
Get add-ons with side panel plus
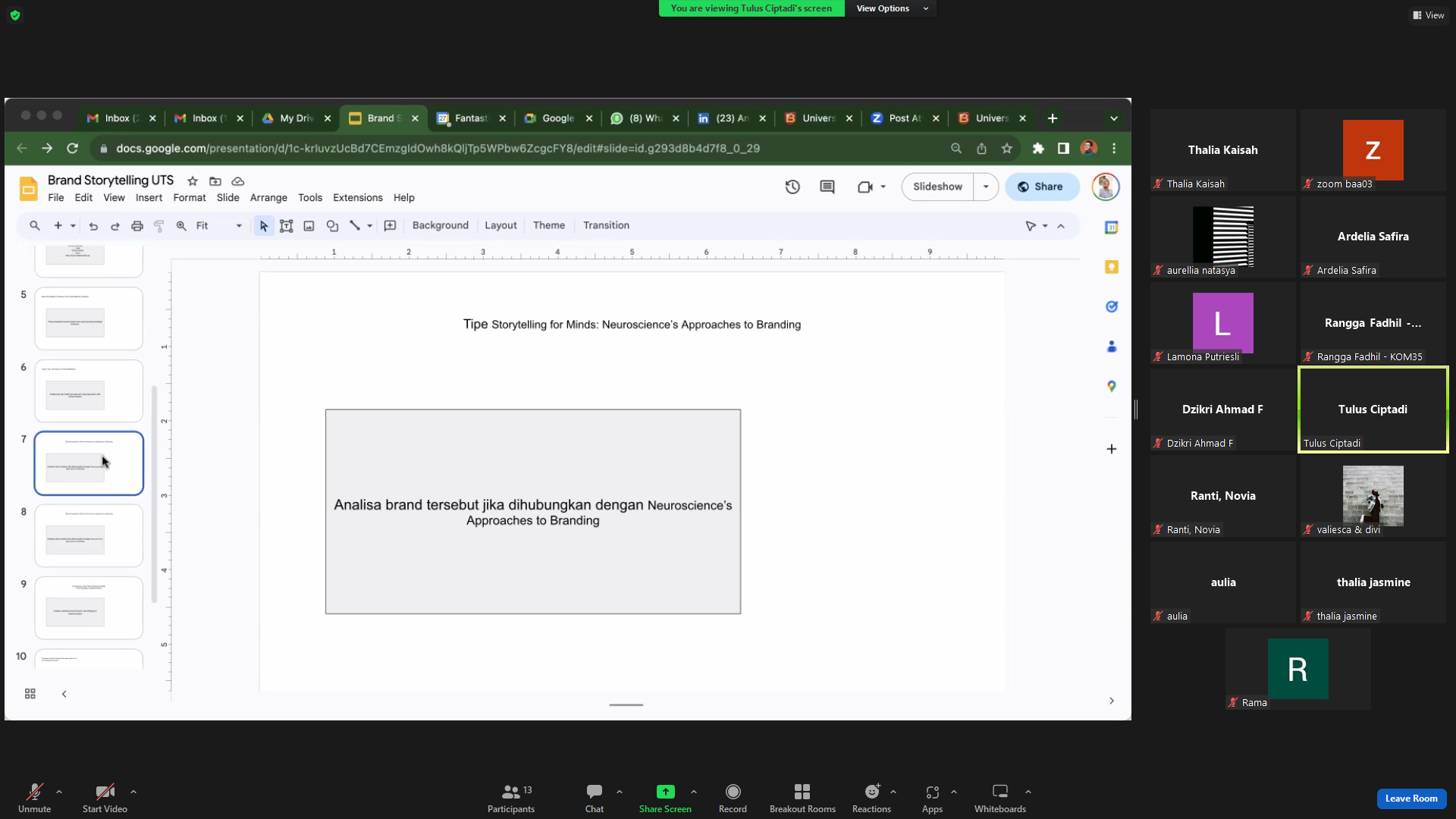(1112, 449)
